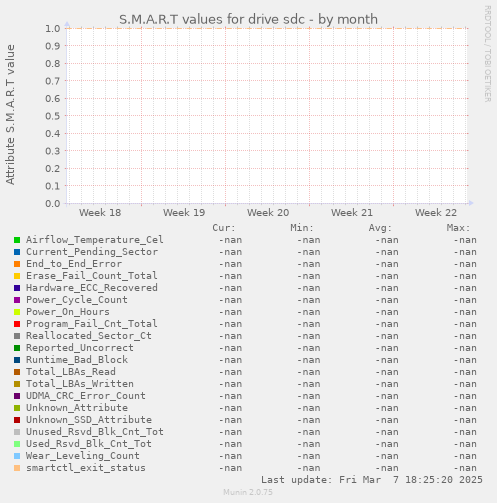Click the Cur value of Airflow_Temperature_Cel

(x=230, y=240)
